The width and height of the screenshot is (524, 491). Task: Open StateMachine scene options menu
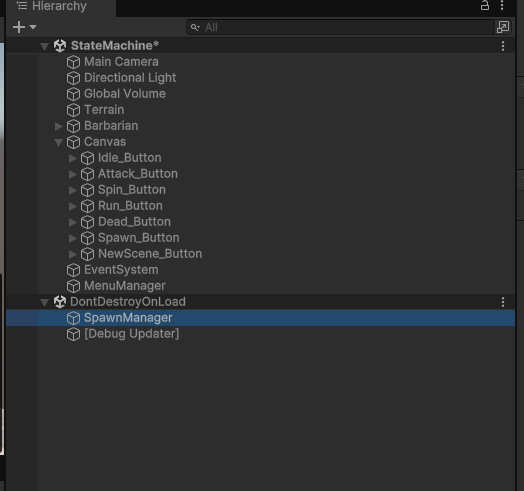click(x=503, y=46)
